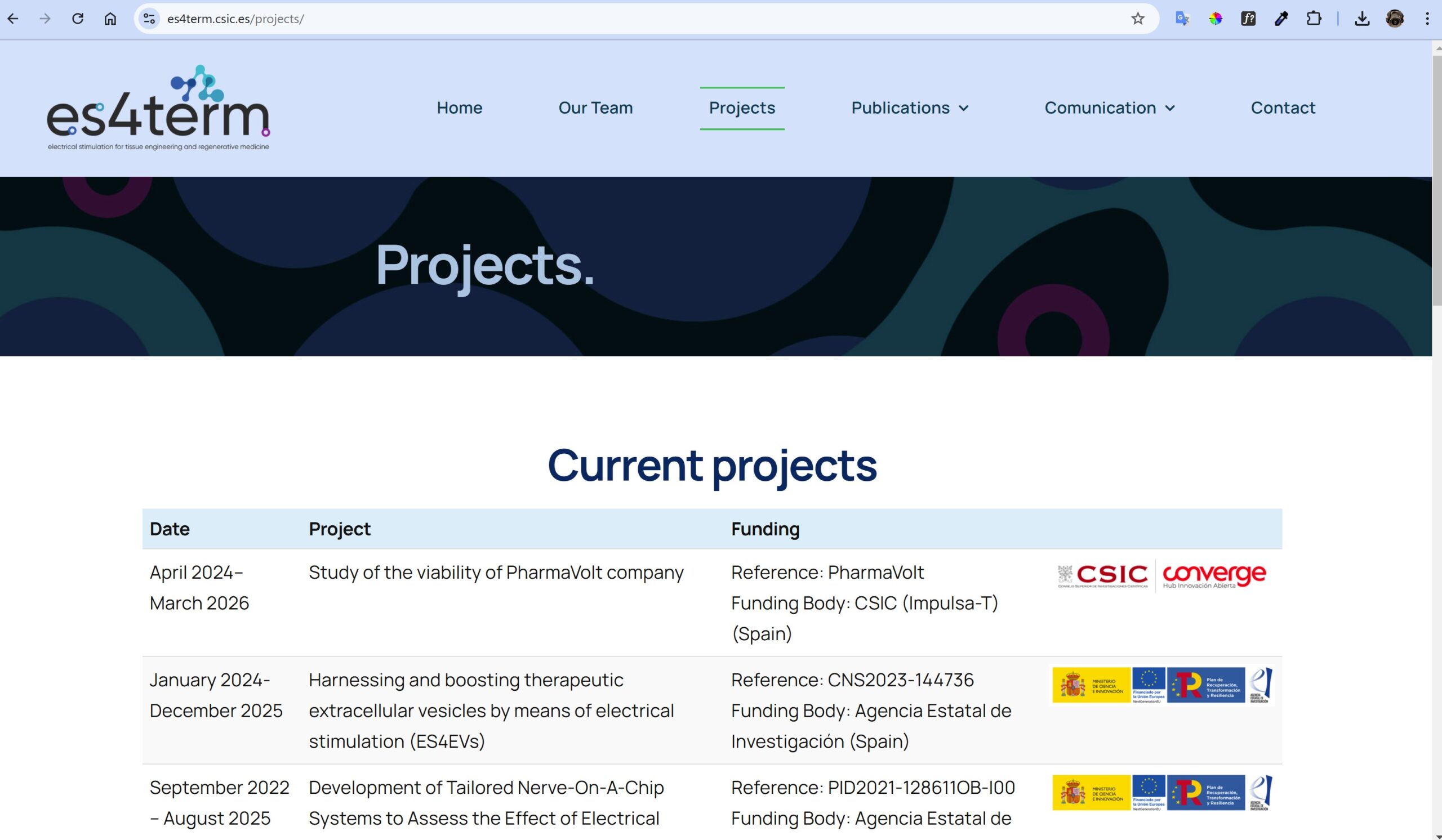Click Funding Body: Agencia Estatal de Investigación (Spain) in the ES4EVs row

point(871,726)
